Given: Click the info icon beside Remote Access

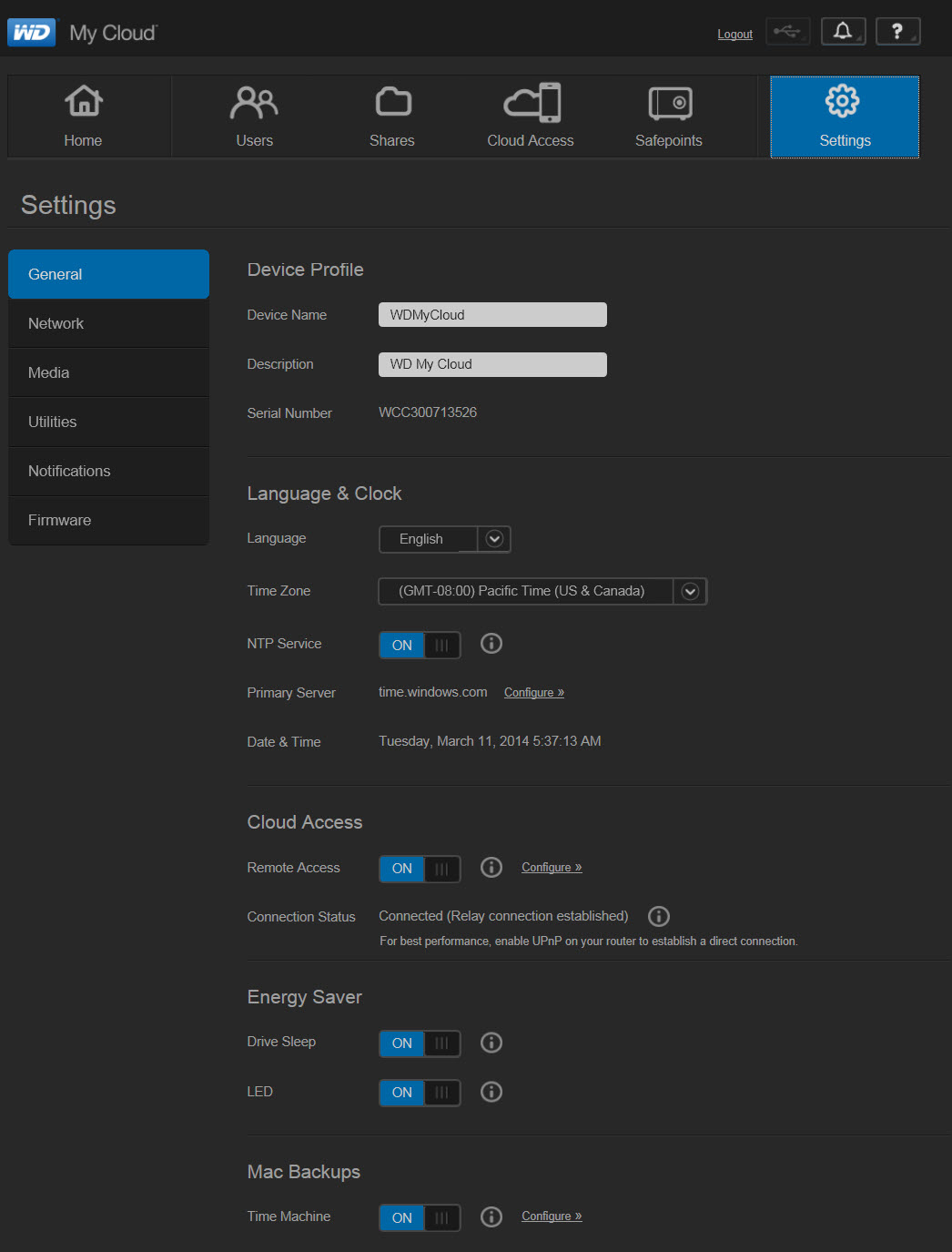Looking at the screenshot, I should (x=491, y=867).
